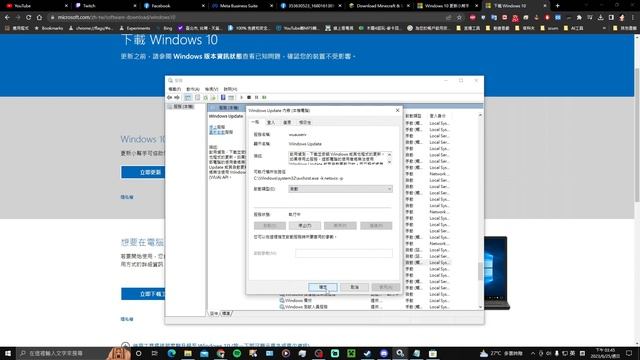The height and width of the screenshot is (360, 640).
Task: Click the 取消 (Cancel) button in dialog
Action: tap(354, 287)
